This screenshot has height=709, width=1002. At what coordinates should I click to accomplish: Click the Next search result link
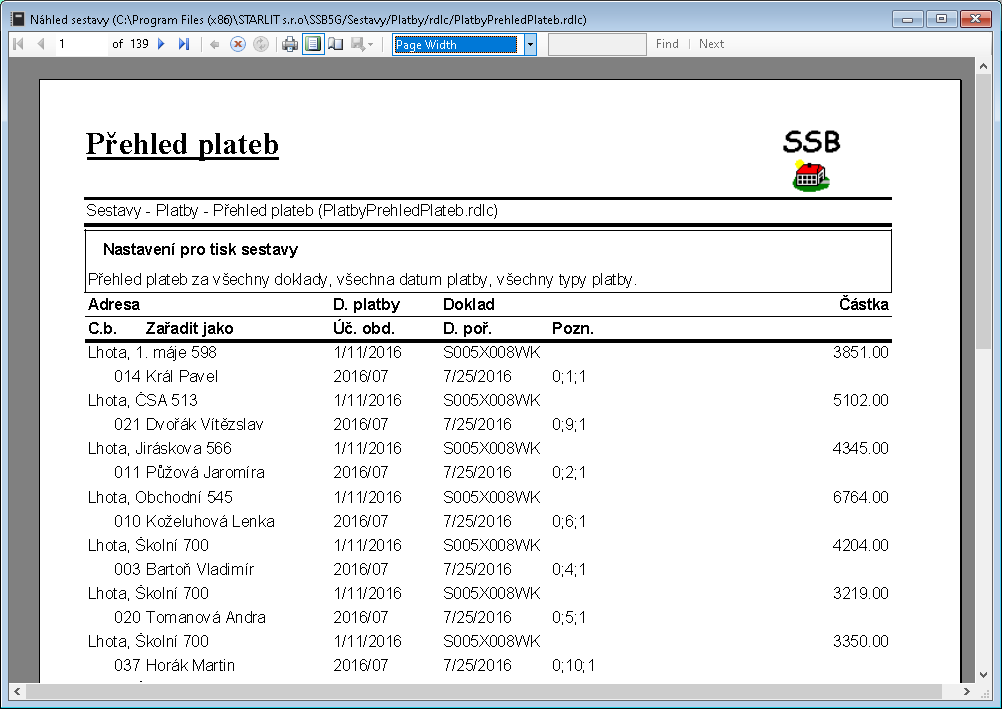(x=711, y=44)
